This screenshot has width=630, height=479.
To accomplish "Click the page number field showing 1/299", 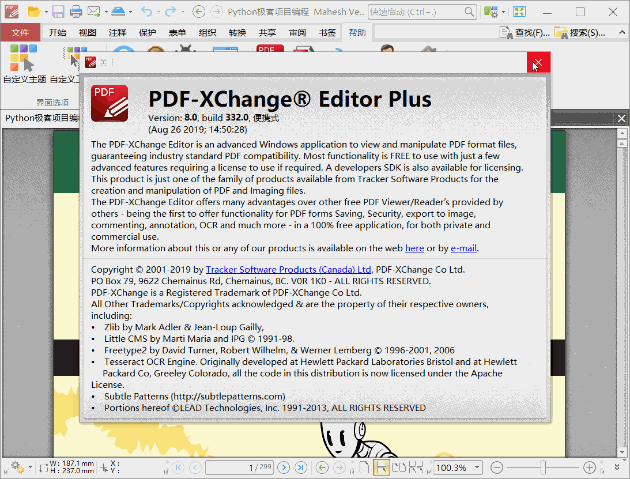I will point(239,467).
